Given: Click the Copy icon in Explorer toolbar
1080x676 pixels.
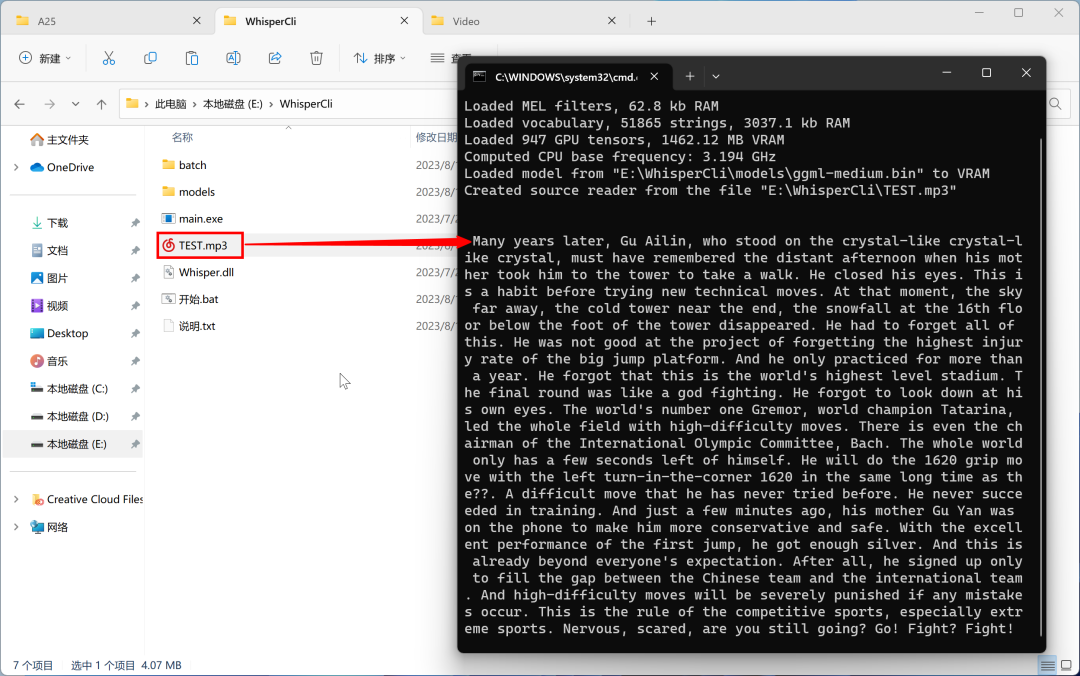Looking at the screenshot, I should 150,59.
